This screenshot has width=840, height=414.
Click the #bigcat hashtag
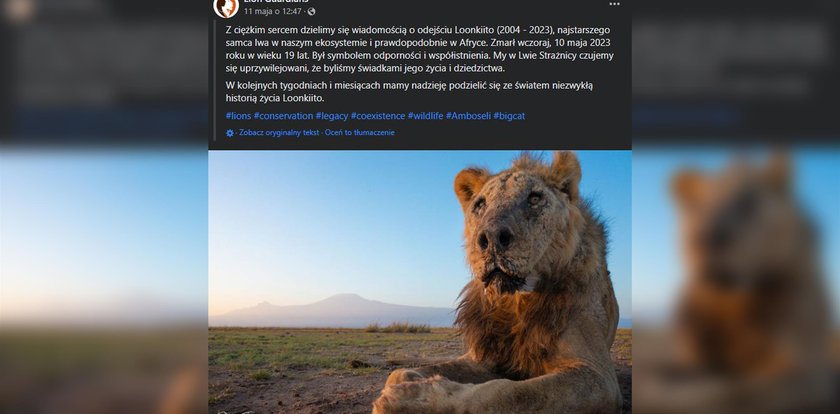coord(510,116)
